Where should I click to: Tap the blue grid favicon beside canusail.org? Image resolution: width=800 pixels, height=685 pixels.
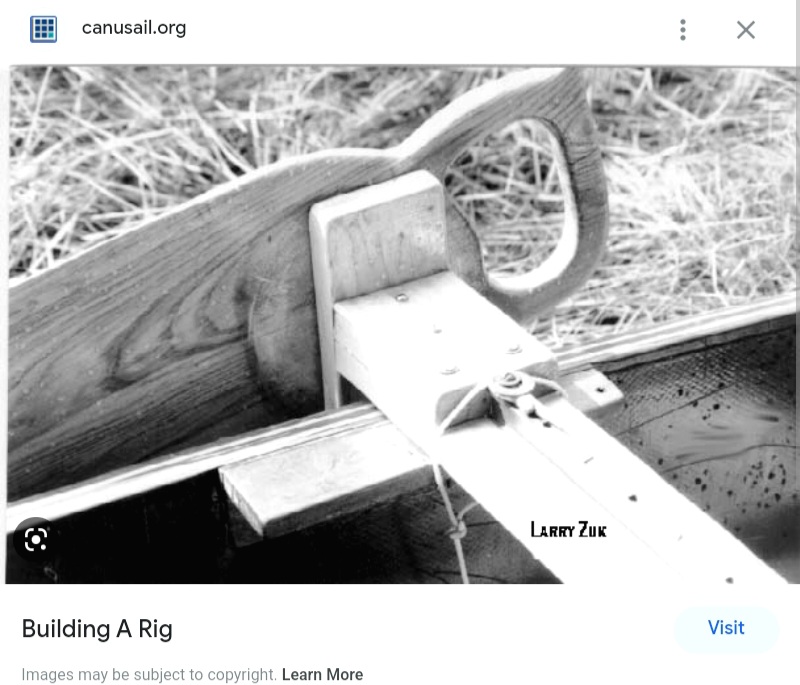point(43,29)
